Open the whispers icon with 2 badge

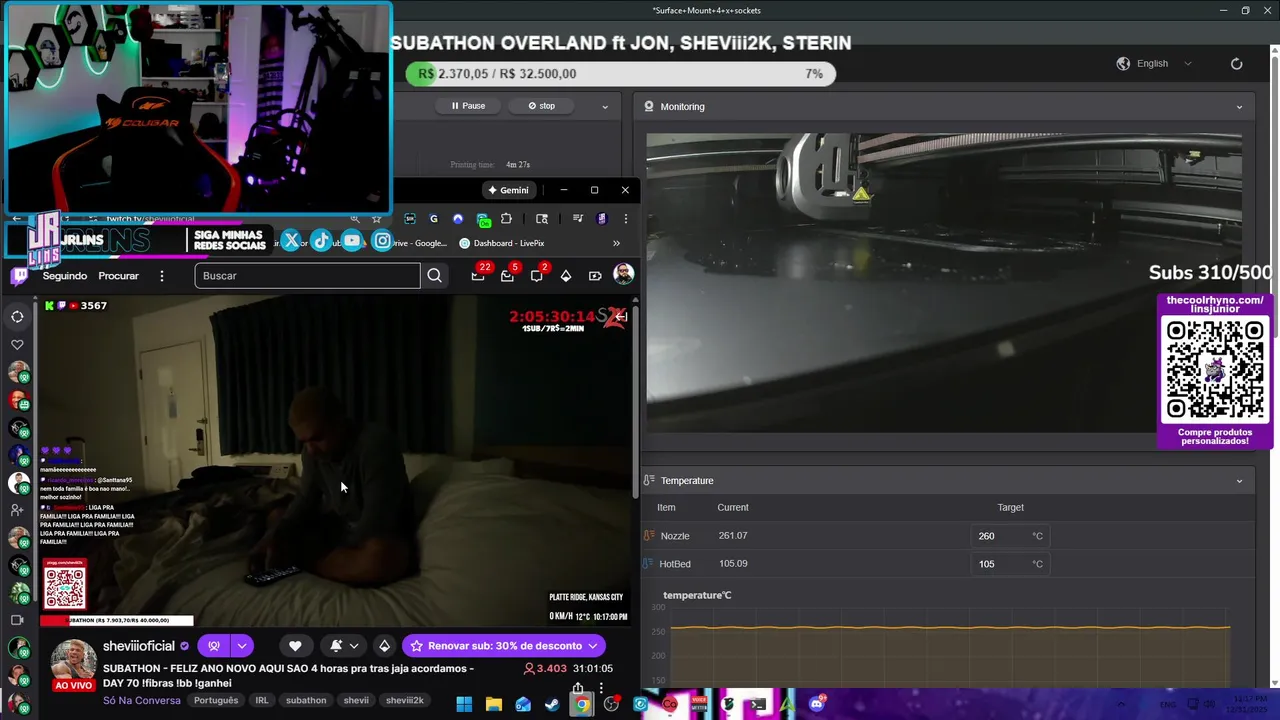537,276
